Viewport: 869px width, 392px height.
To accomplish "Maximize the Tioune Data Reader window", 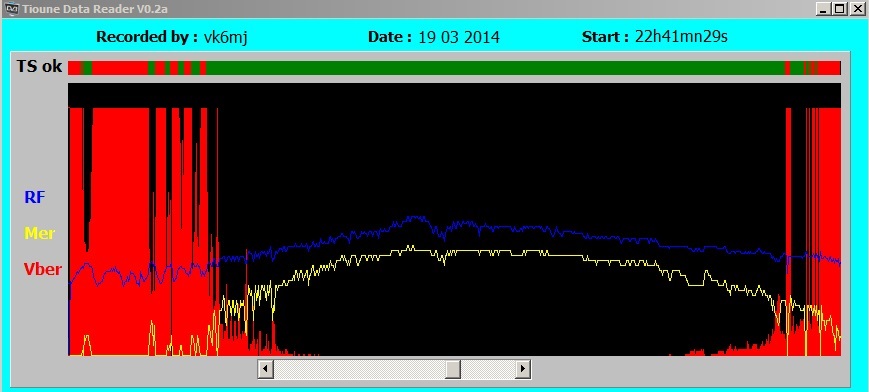I will 840,9.
